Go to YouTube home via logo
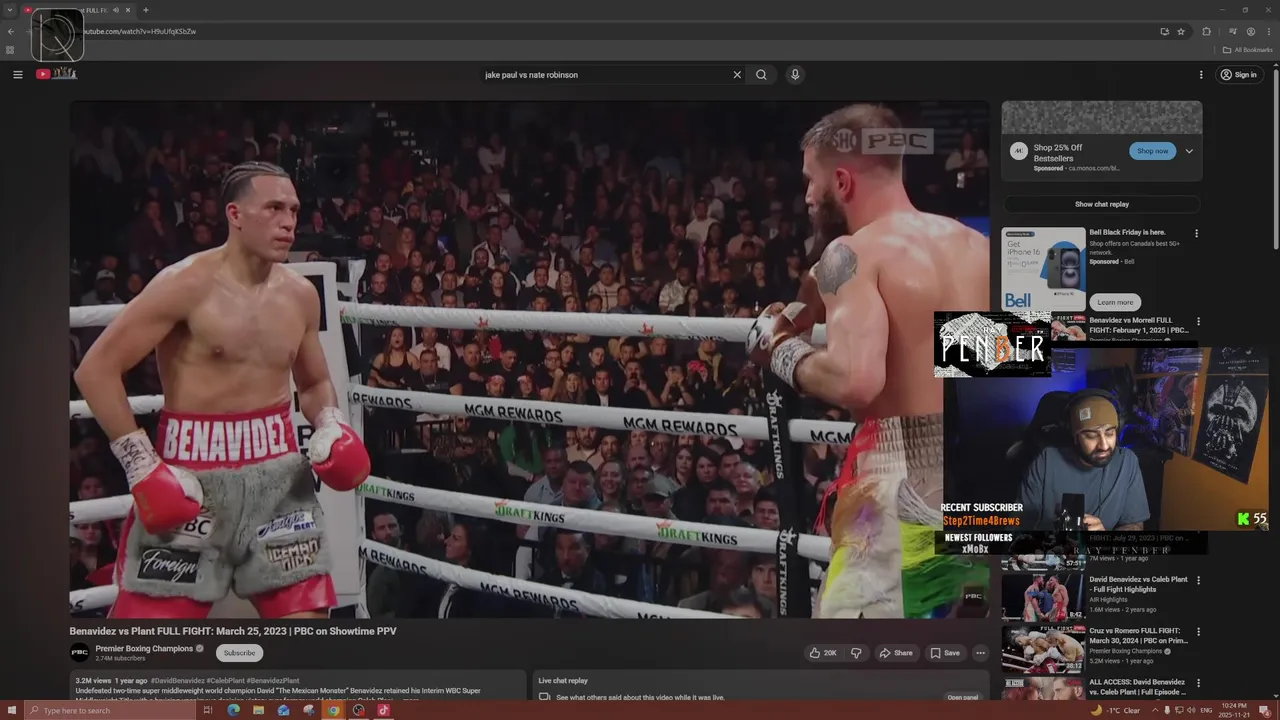This screenshot has width=1280, height=720. pos(57,73)
